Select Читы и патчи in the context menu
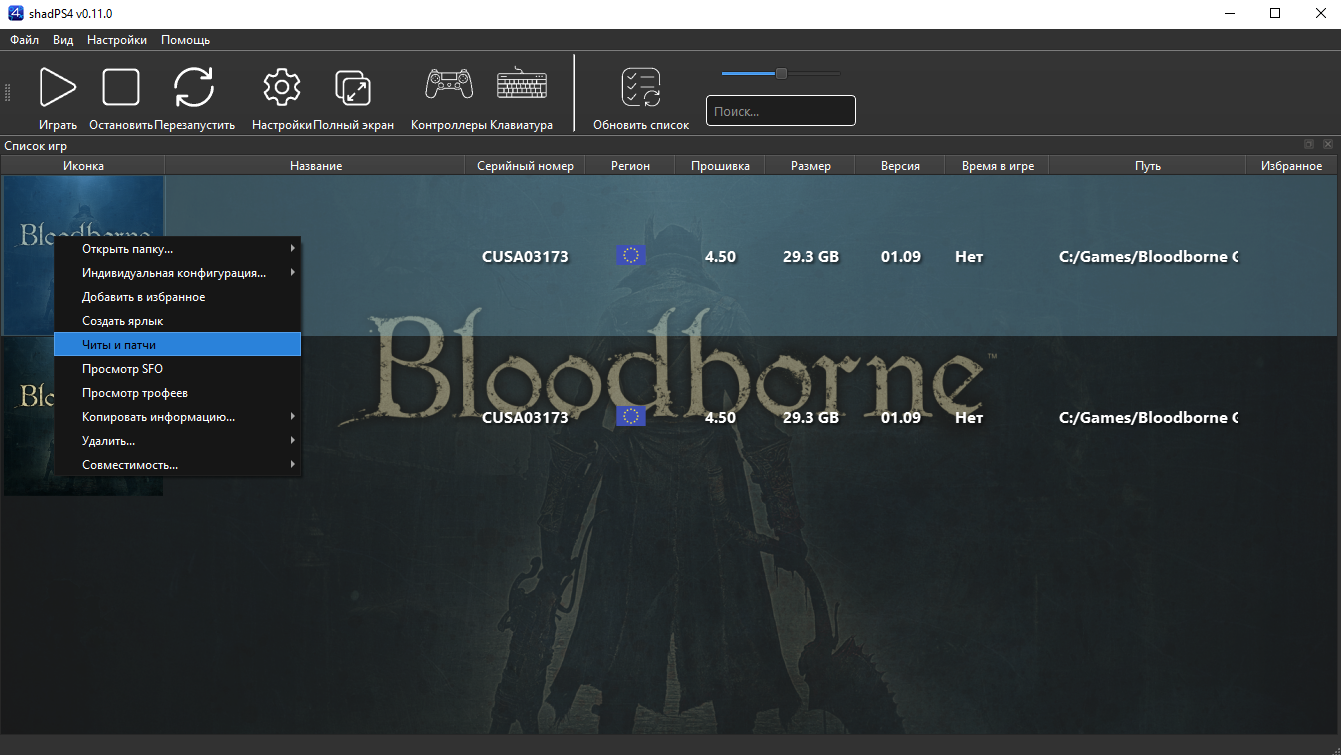This screenshot has height=755, width=1341. (x=177, y=344)
